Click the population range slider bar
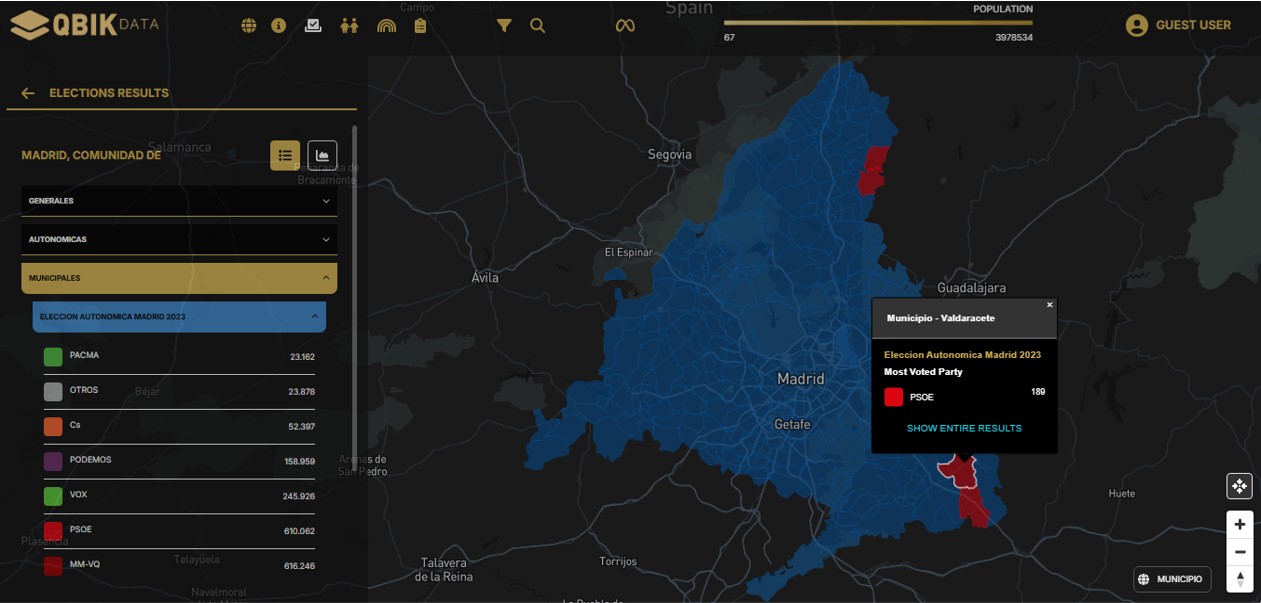 click(878, 22)
